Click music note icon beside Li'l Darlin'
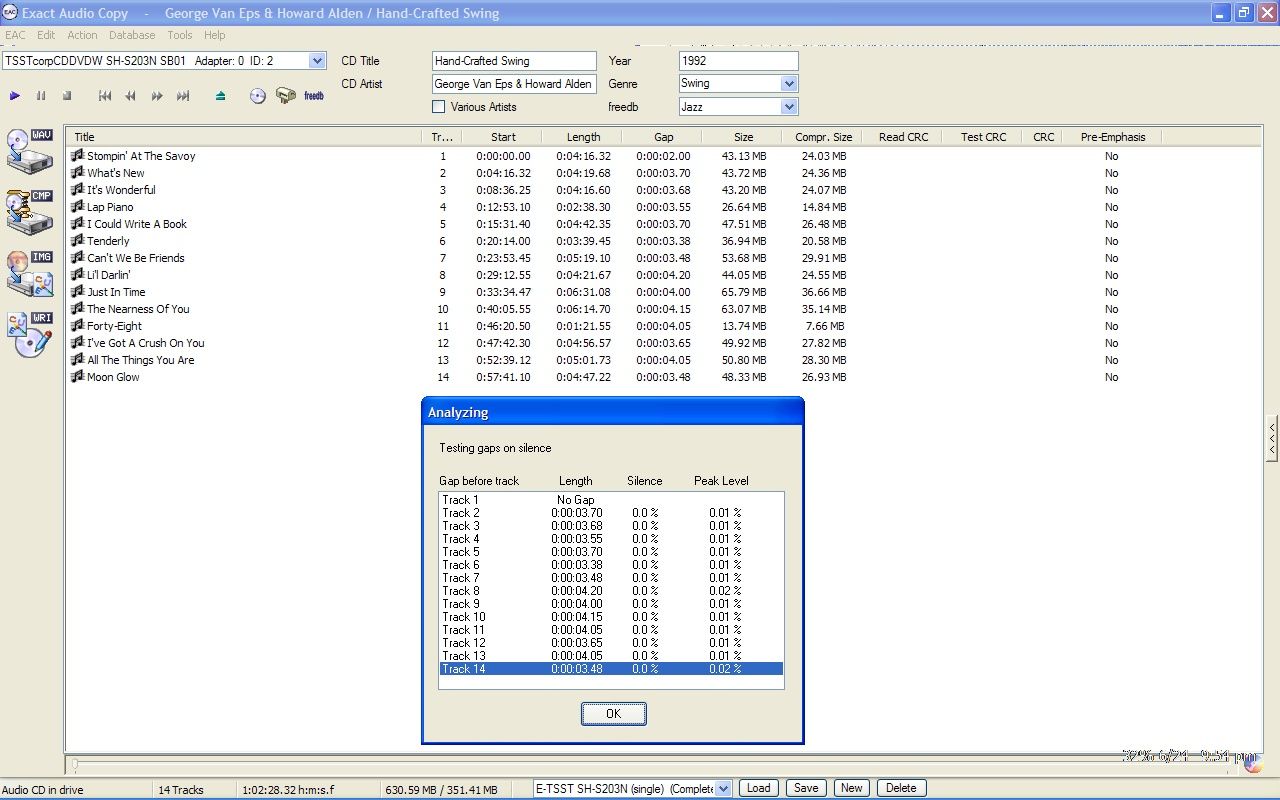 click(x=77, y=274)
